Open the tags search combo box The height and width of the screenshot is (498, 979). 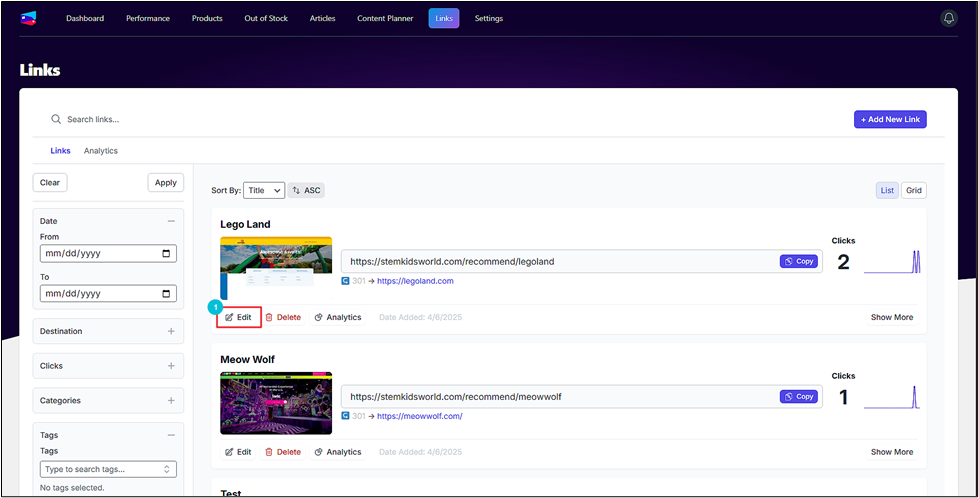coord(108,469)
